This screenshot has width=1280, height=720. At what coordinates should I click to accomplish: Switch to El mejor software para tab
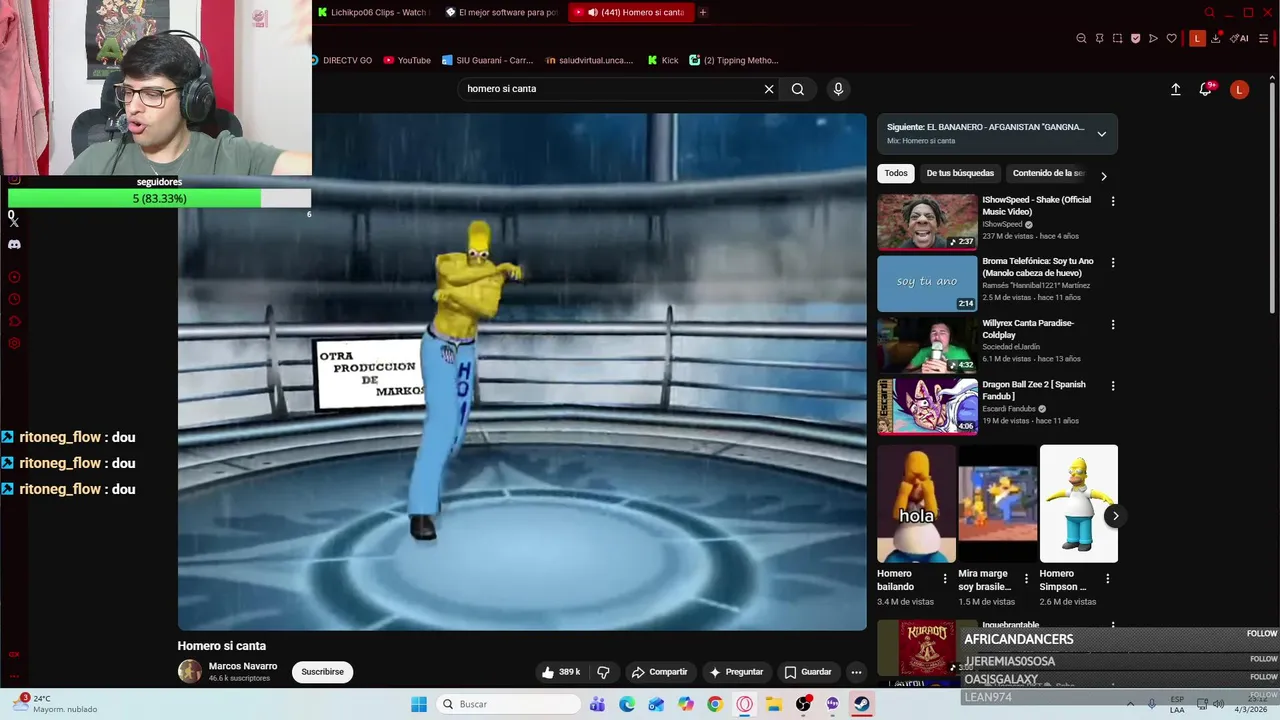tap(501, 12)
